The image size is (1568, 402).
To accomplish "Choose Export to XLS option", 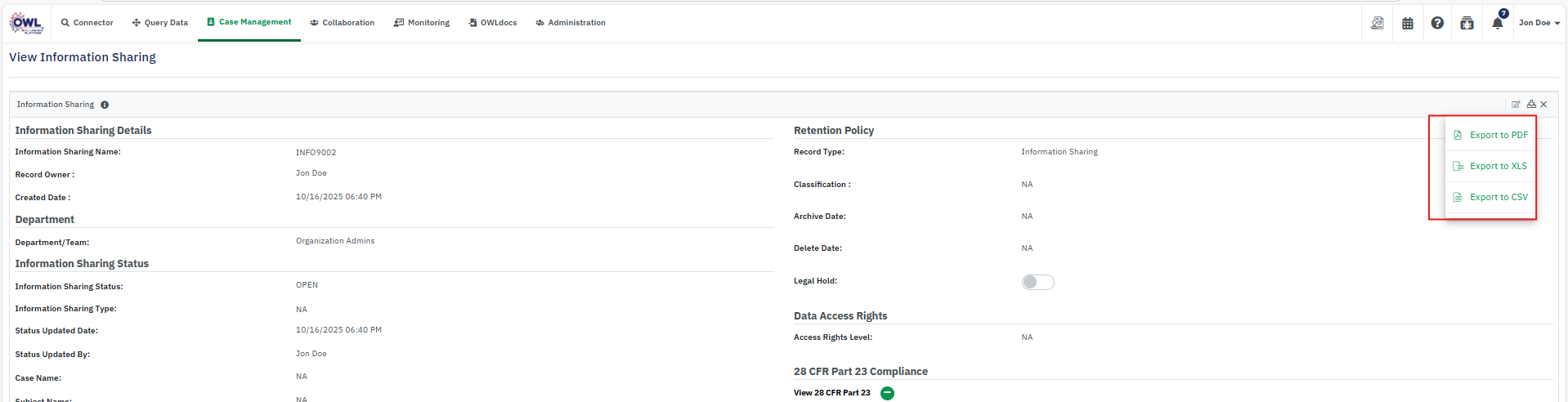I will tap(1498, 166).
